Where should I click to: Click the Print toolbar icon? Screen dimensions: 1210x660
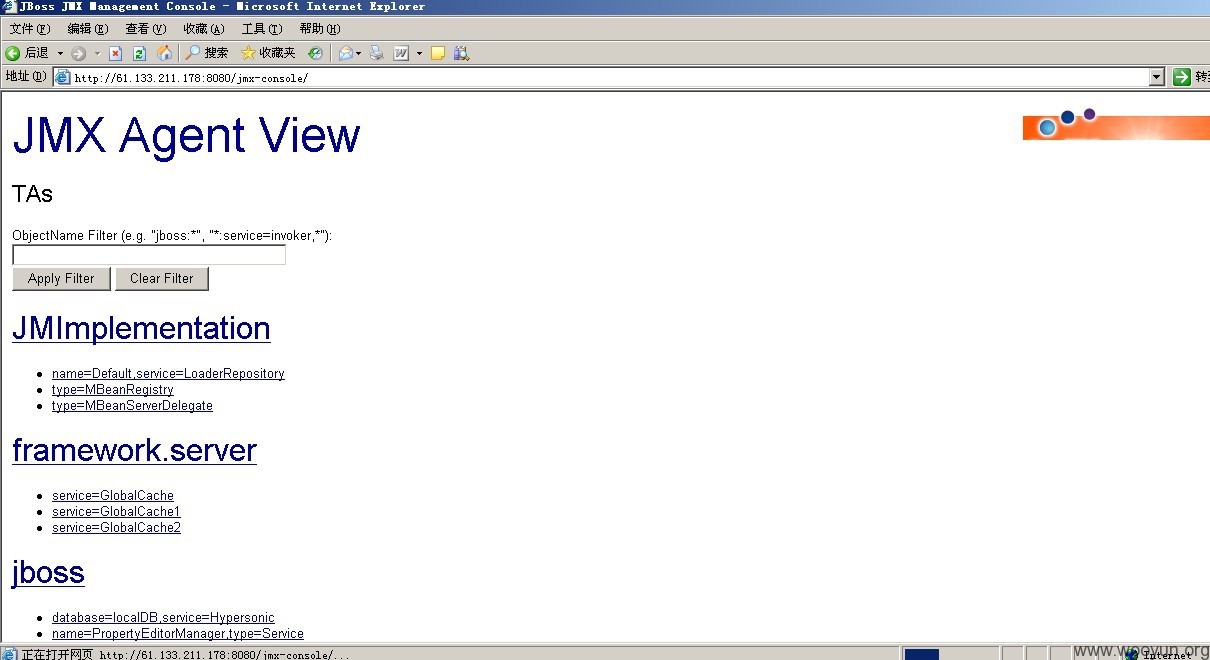tap(377, 53)
